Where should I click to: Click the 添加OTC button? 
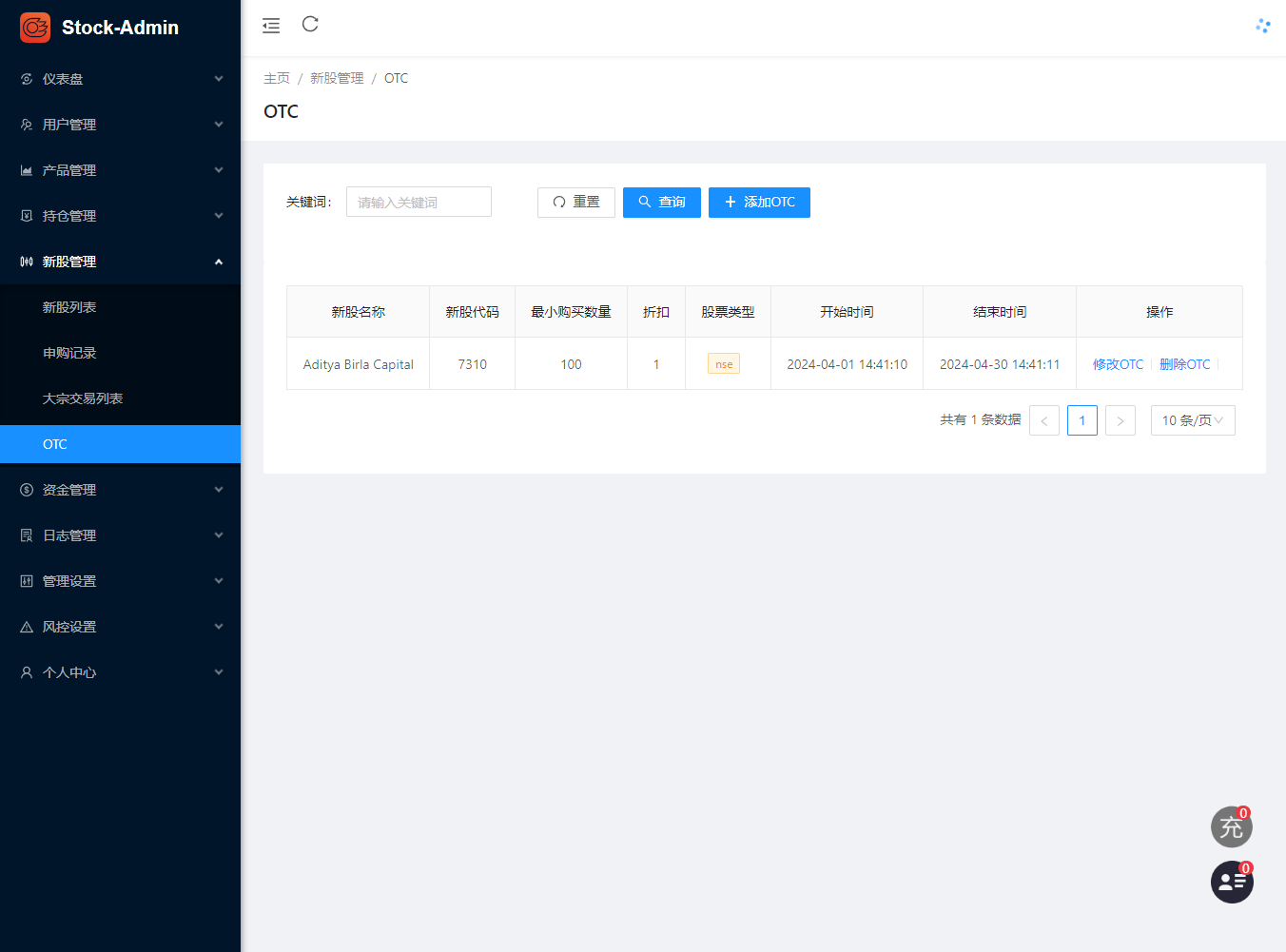(x=759, y=202)
